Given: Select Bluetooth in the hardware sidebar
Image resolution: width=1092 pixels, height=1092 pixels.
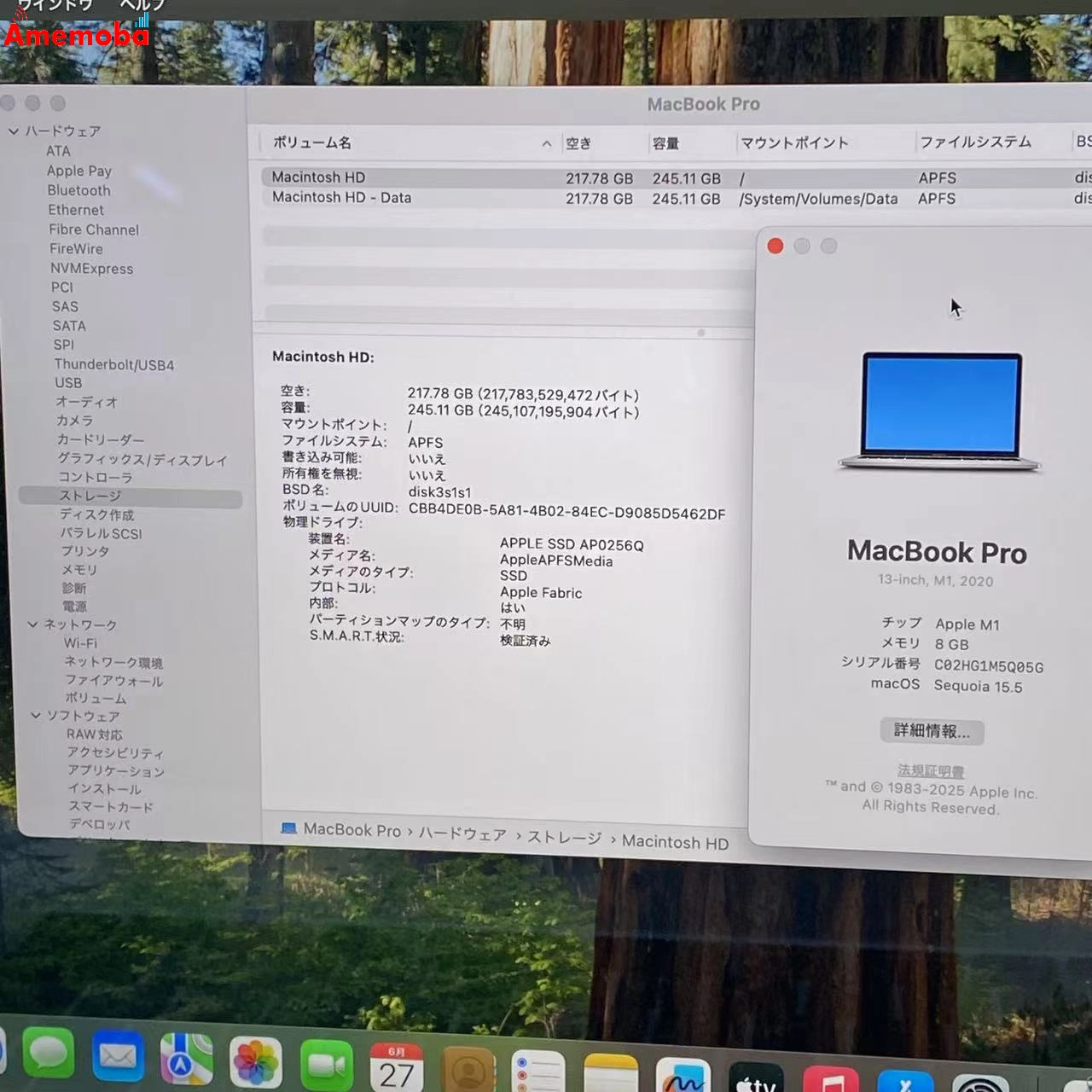Looking at the screenshot, I should (x=78, y=190).
